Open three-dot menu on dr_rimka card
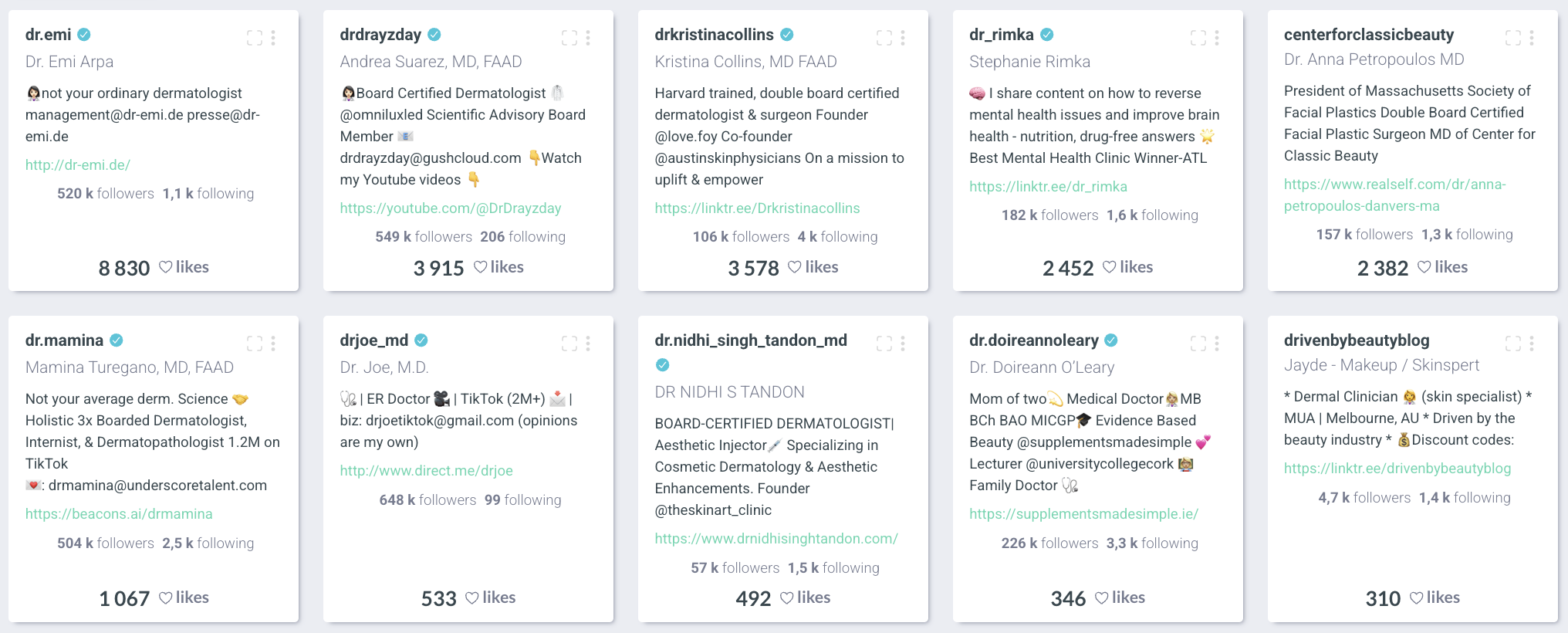 click(x=1217, y=38)
